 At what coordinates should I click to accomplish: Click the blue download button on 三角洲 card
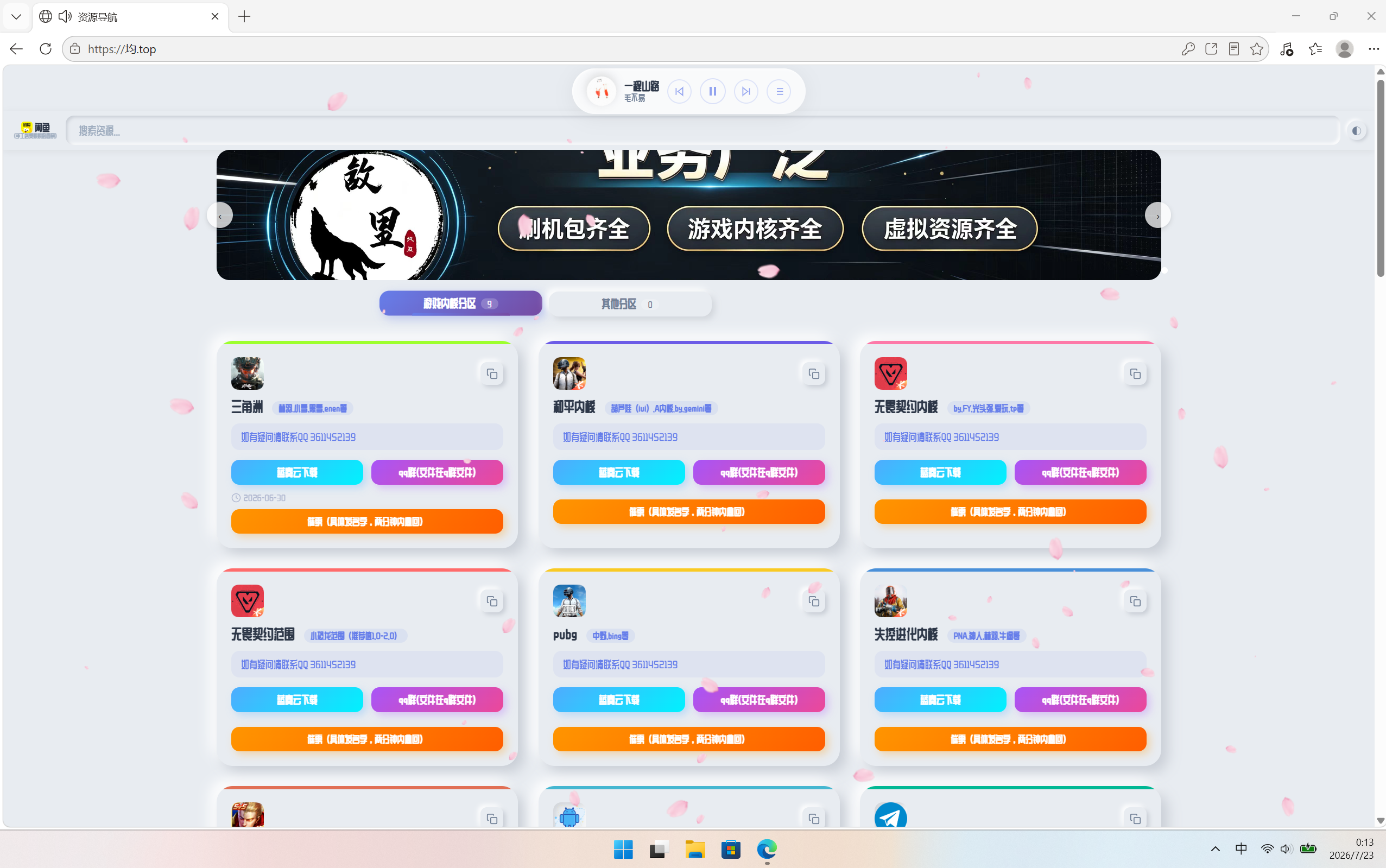297,472
